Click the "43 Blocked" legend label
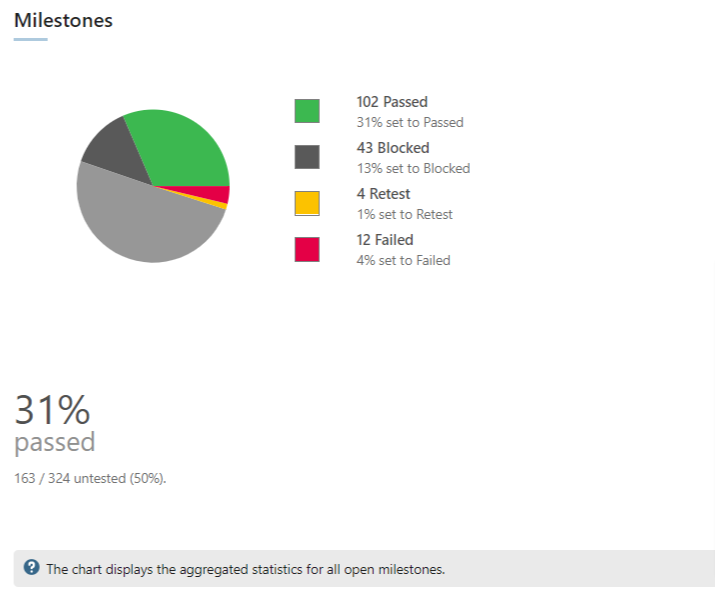The height and width of the screenshot is (597, 715). tap(393, 148)
